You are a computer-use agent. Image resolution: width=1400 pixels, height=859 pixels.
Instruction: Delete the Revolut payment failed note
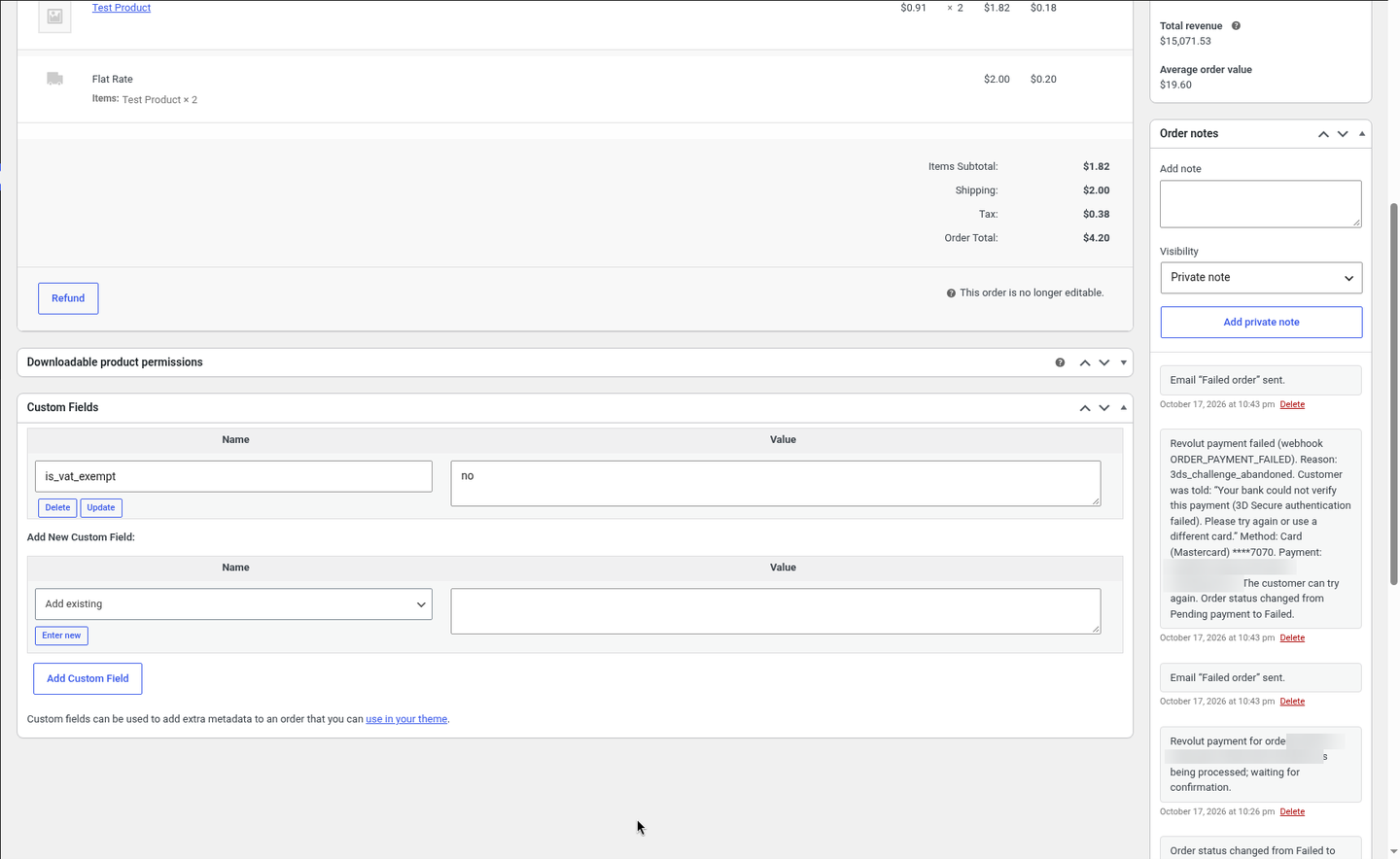click(1292, 638)
